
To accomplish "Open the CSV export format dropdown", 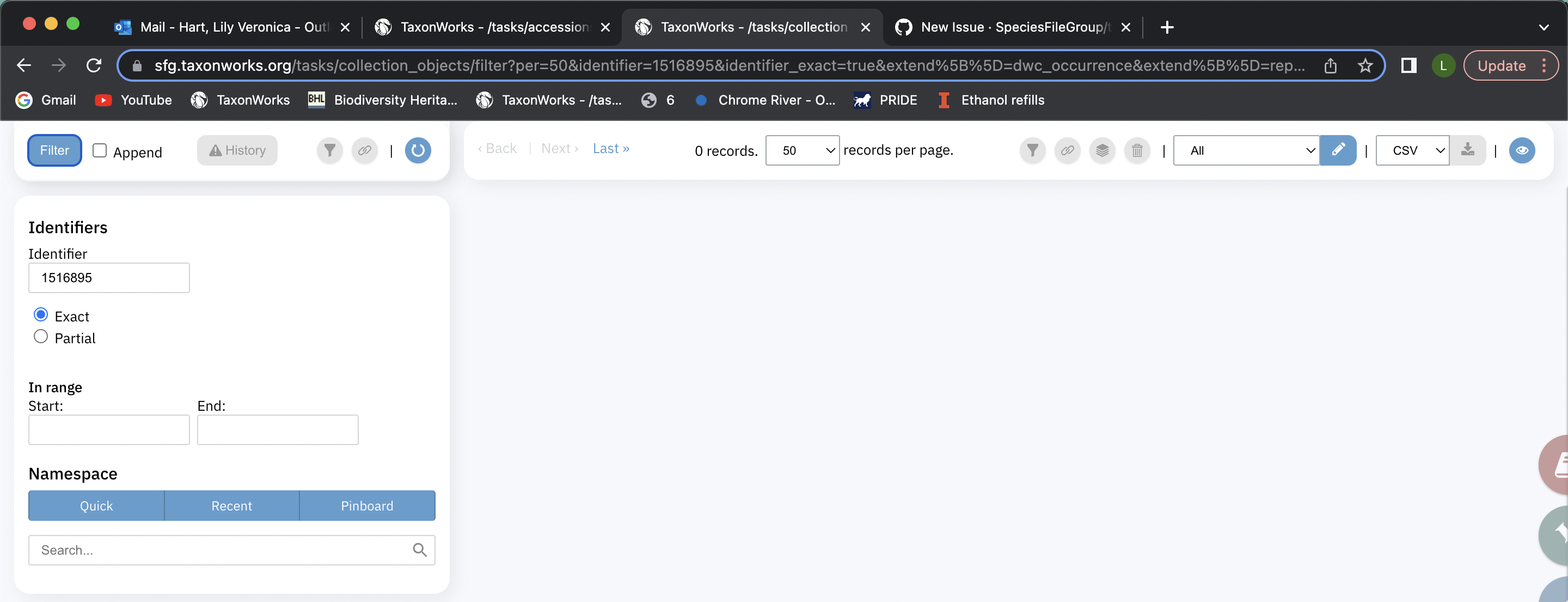I will (1412, 150).
